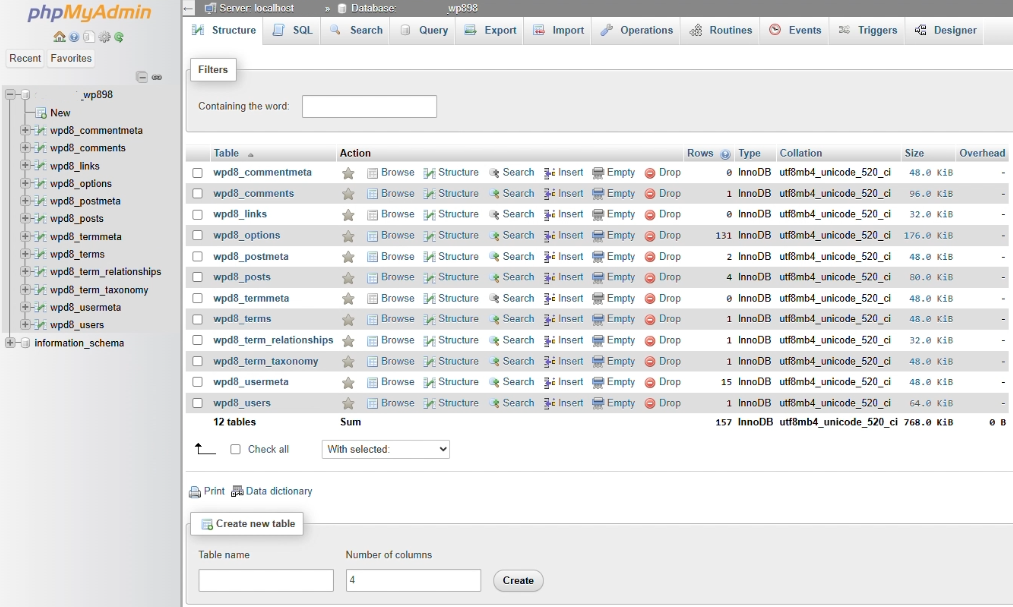1013x607 pixels.
Task: Drop the wpd8_links table
Action: coord(663,214)
